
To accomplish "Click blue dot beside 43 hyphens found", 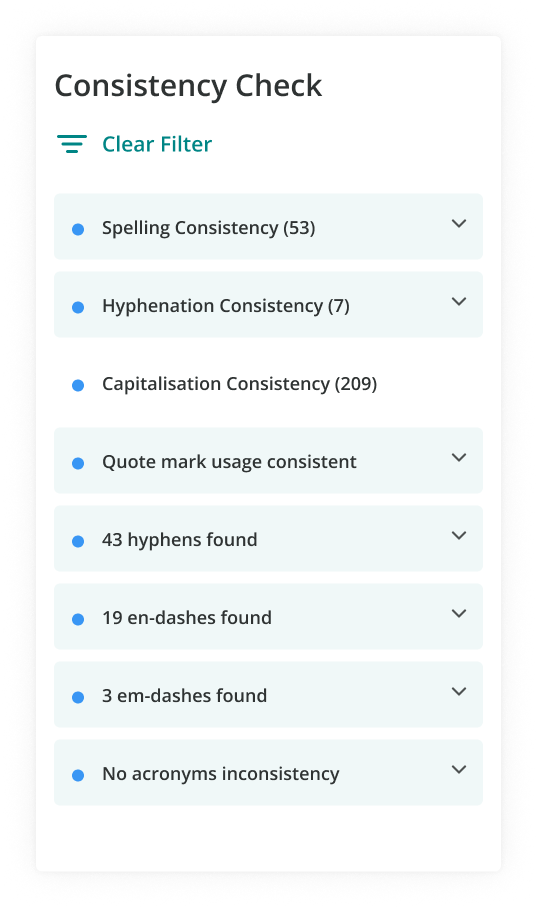I will [x=78, y=541].
